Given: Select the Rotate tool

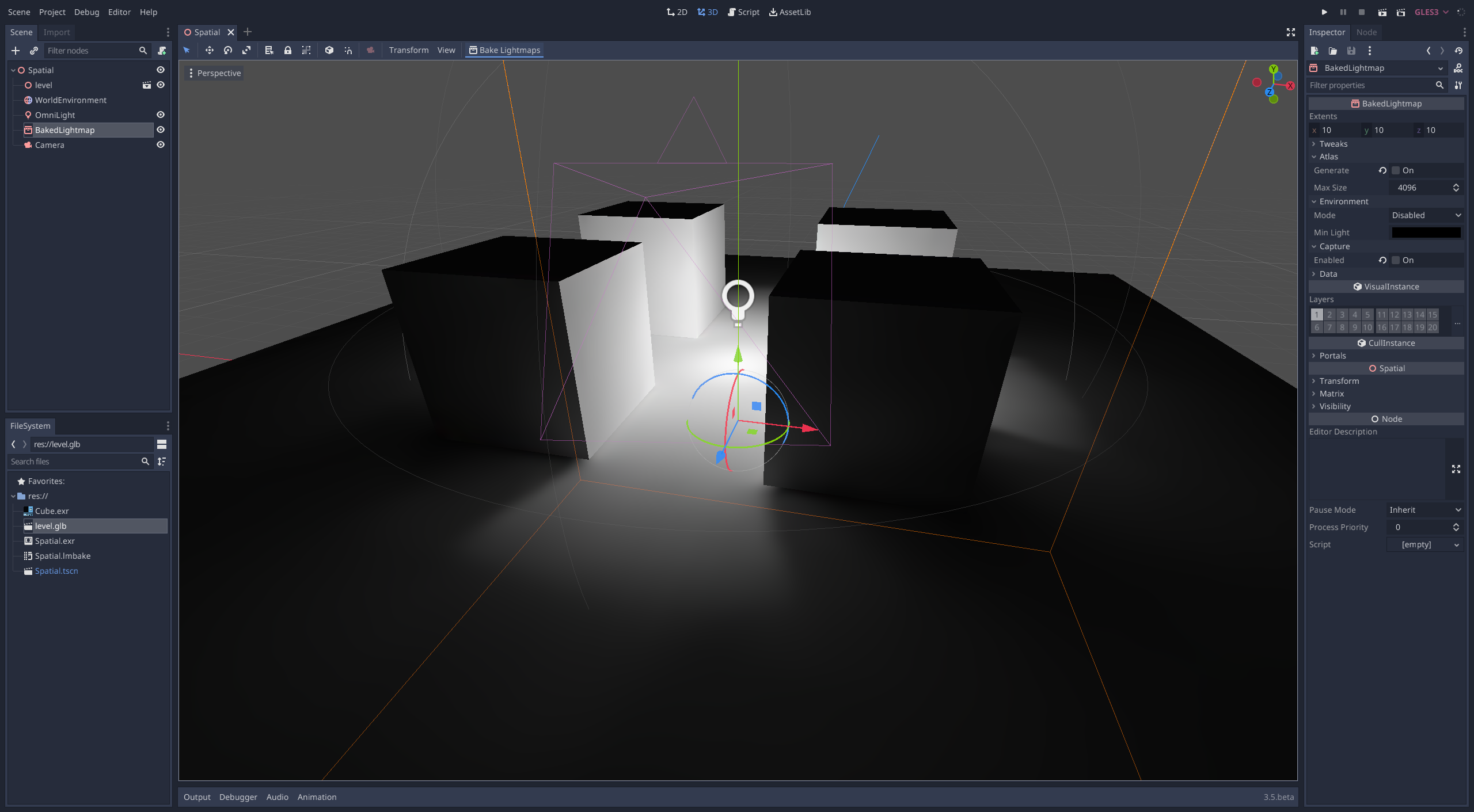Looking at the screenshot, I should [x=227, y=50].
